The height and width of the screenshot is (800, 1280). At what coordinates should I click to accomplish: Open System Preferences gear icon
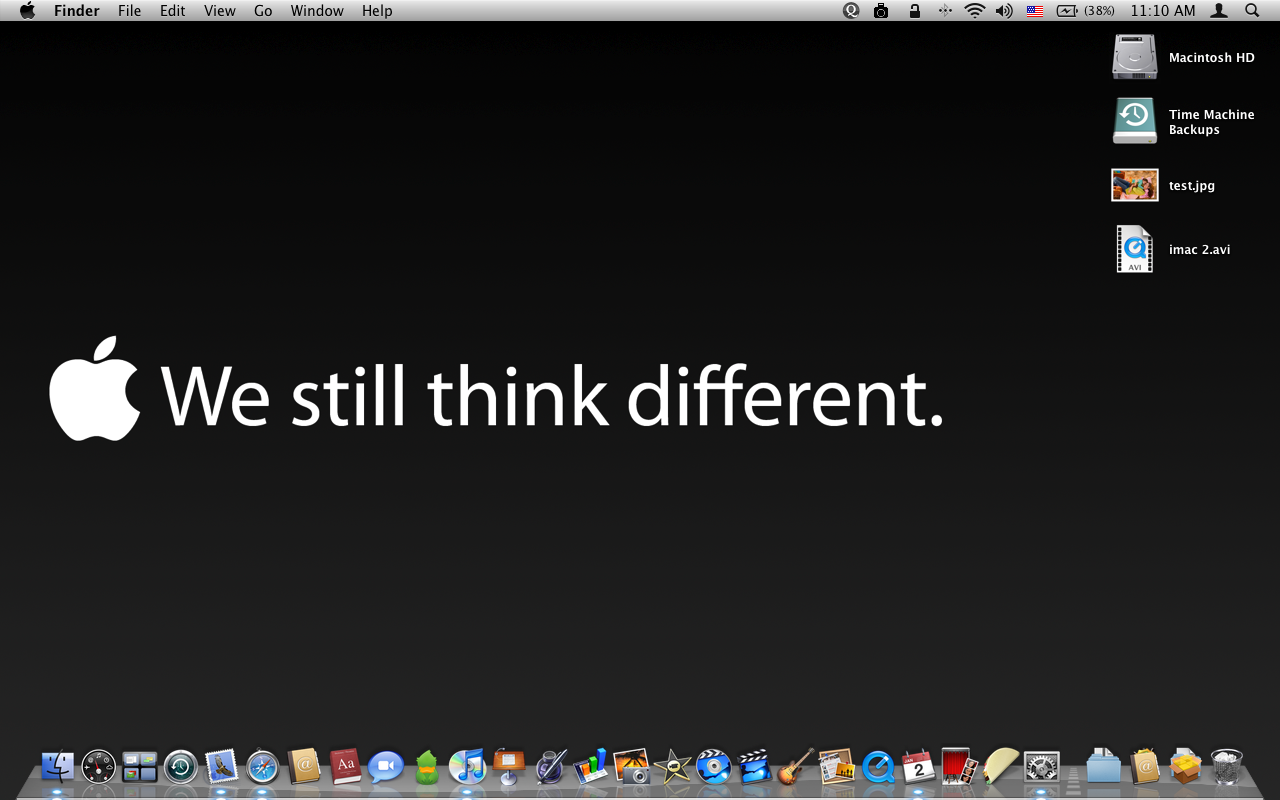[1042, 767]
